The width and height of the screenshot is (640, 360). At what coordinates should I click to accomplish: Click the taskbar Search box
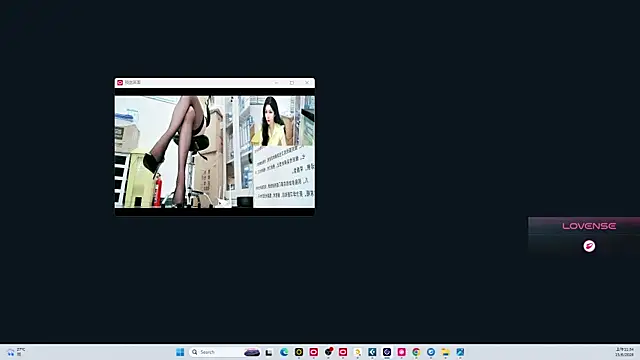(224, 352)
